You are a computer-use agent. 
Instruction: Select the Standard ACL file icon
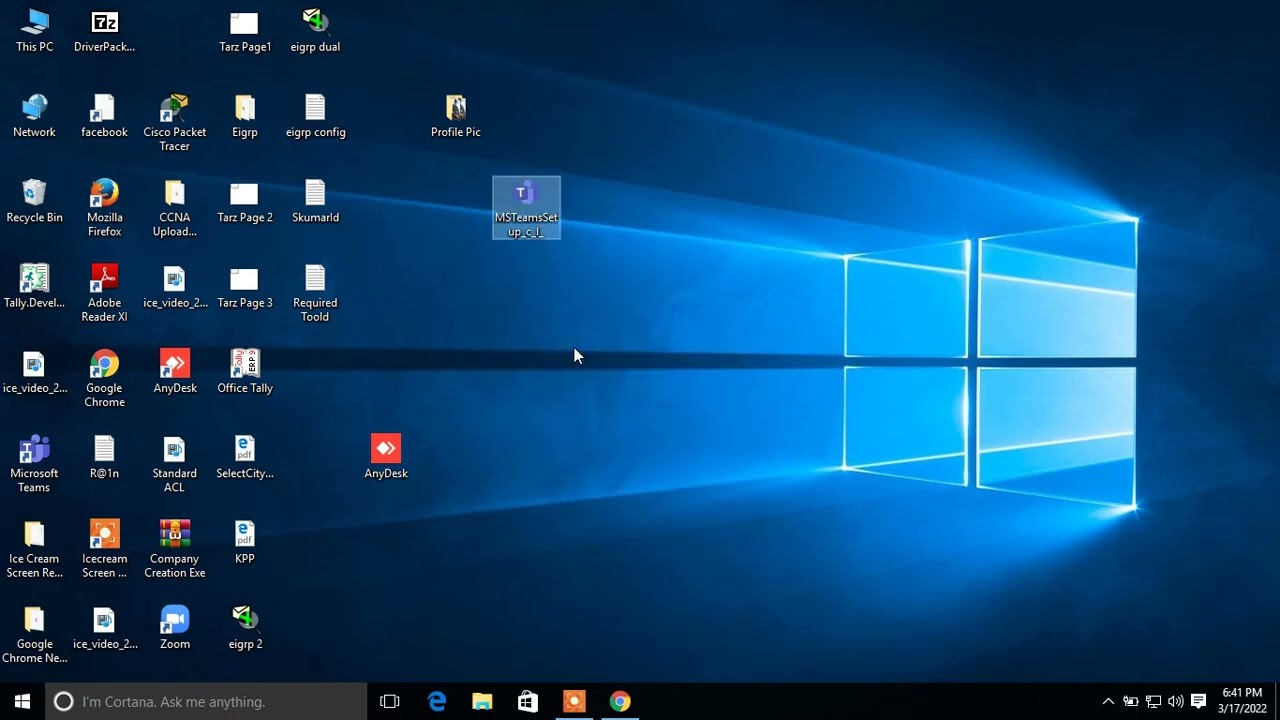click(174, 464)
